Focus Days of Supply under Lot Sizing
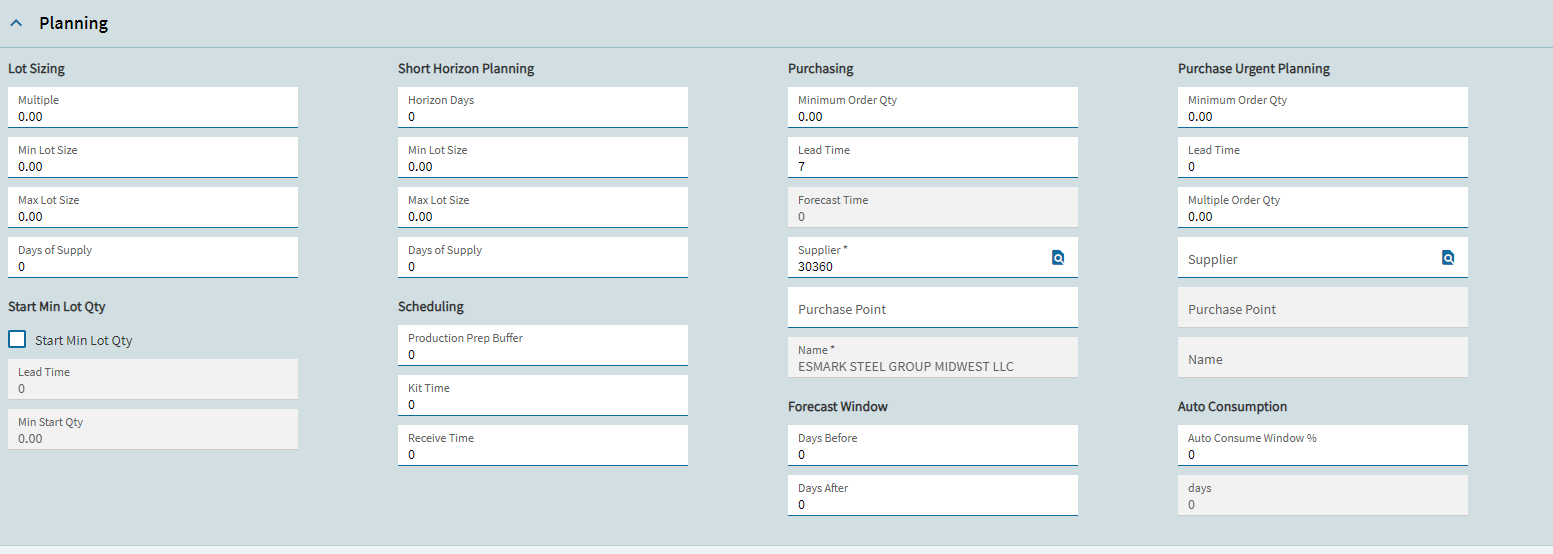 click(153, 257)
